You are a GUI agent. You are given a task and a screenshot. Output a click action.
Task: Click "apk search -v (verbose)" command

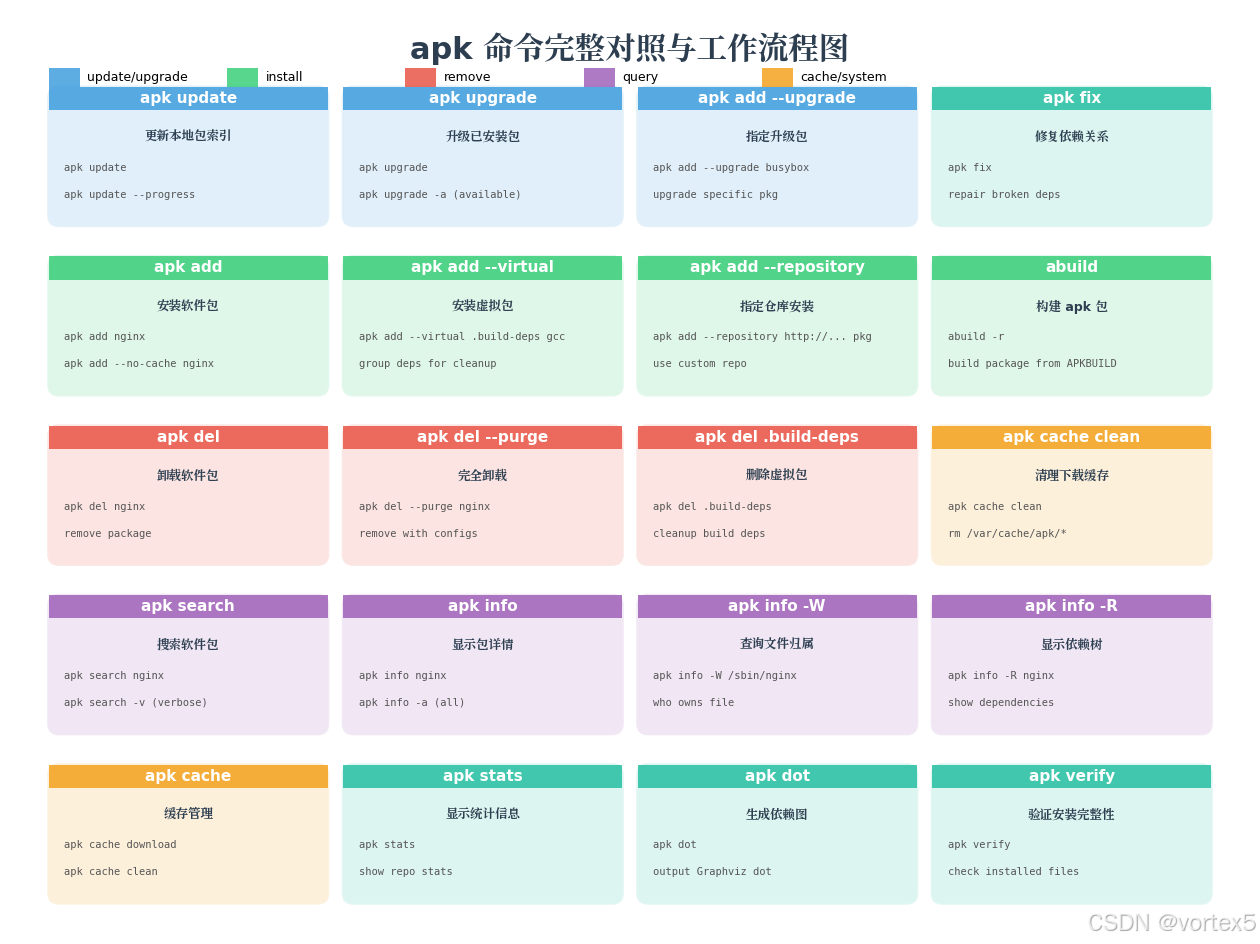tap(136, 703)
